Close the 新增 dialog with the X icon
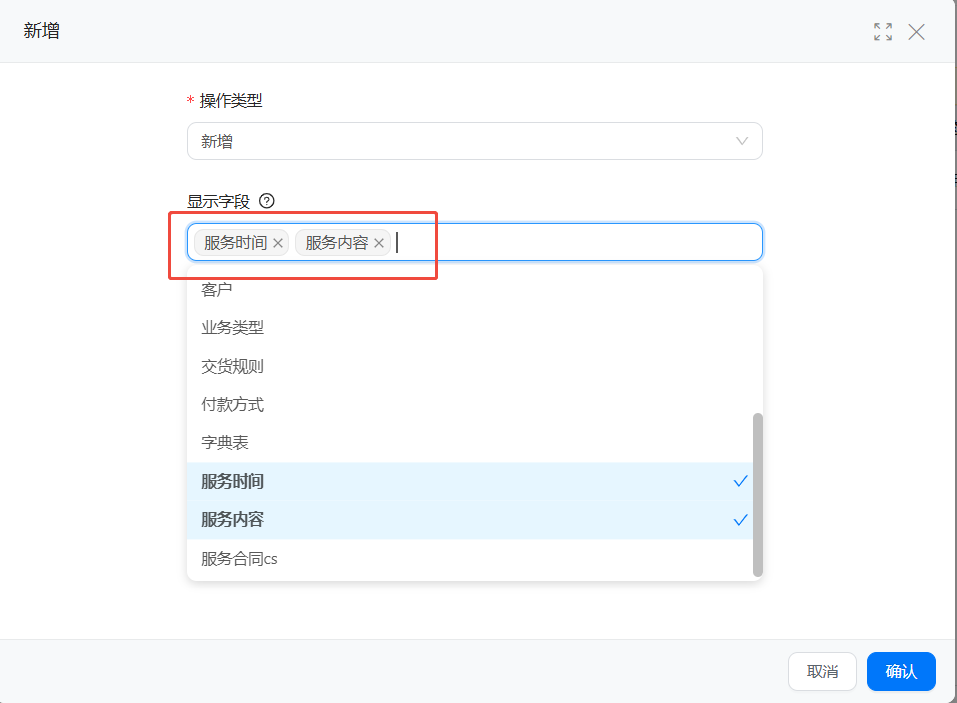Screen dimensions: 957x703 tap(916, 32)
